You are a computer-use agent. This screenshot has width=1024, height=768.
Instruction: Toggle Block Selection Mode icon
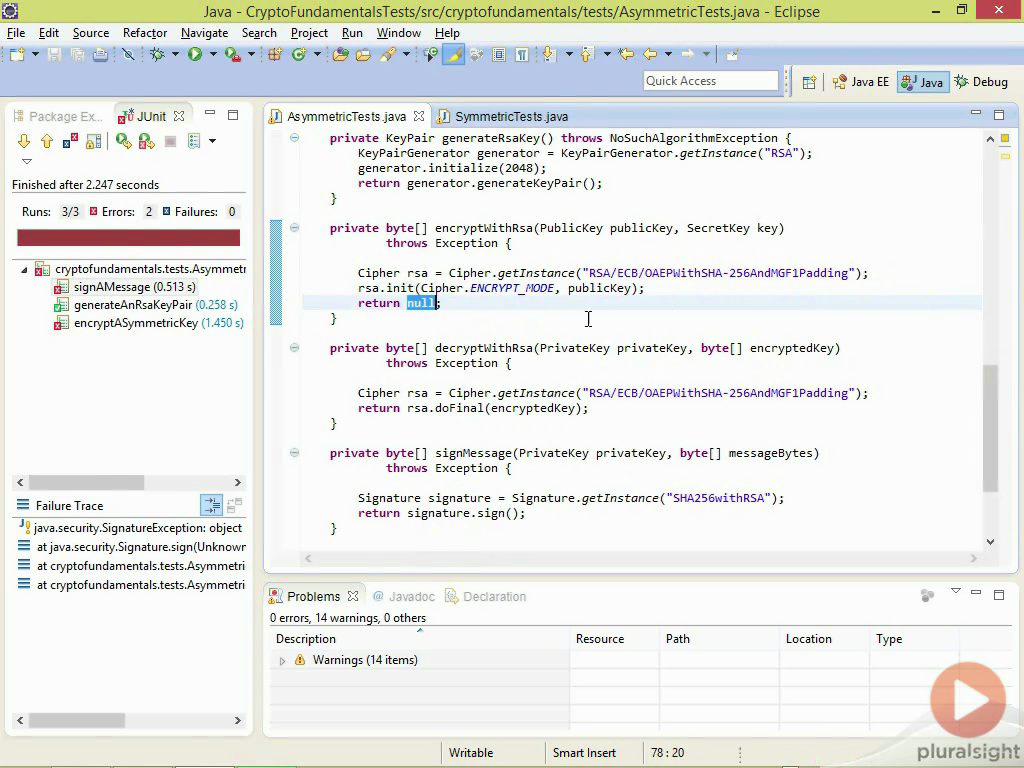(499, 55)
